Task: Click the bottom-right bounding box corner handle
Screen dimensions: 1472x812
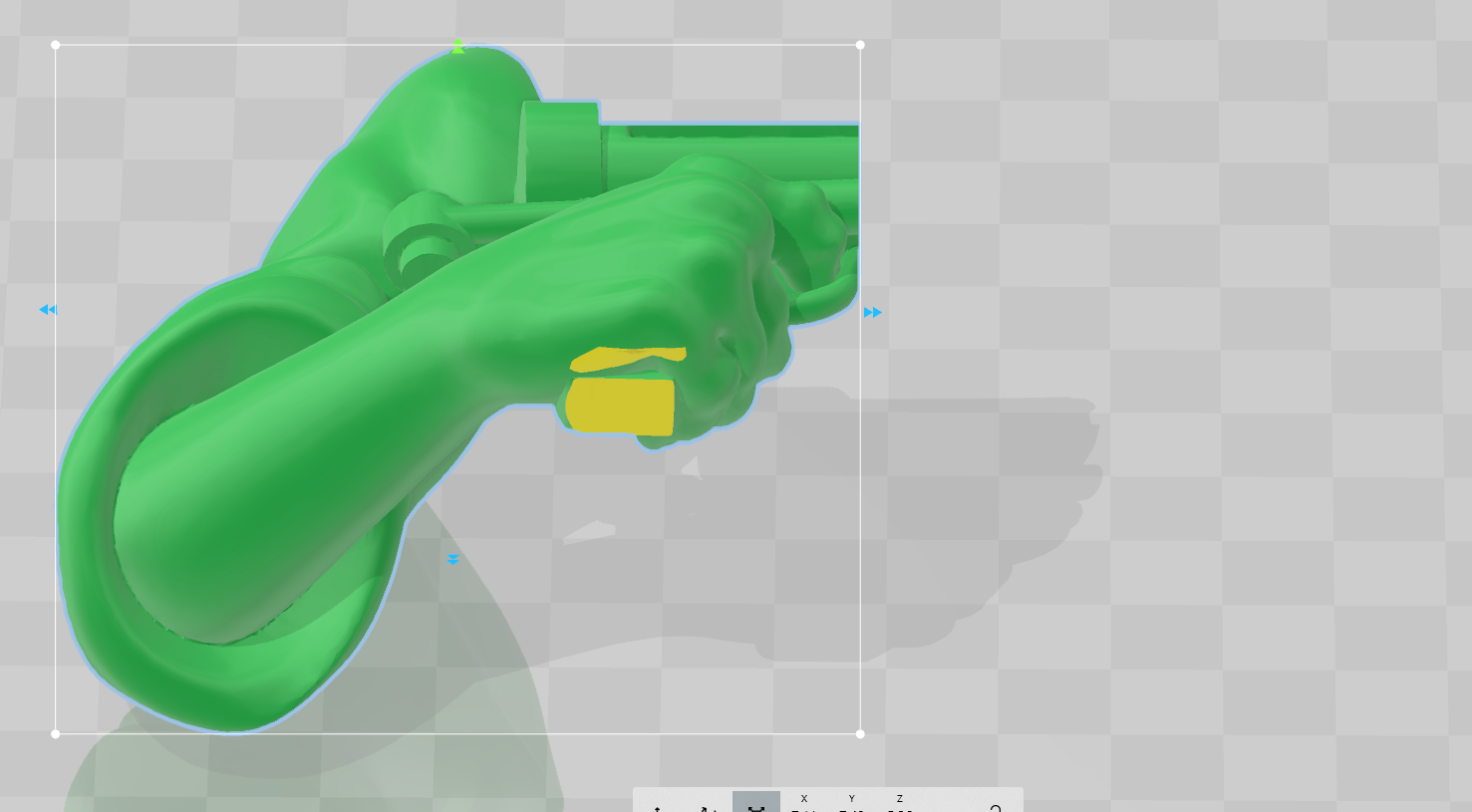Action: (860, 733)
